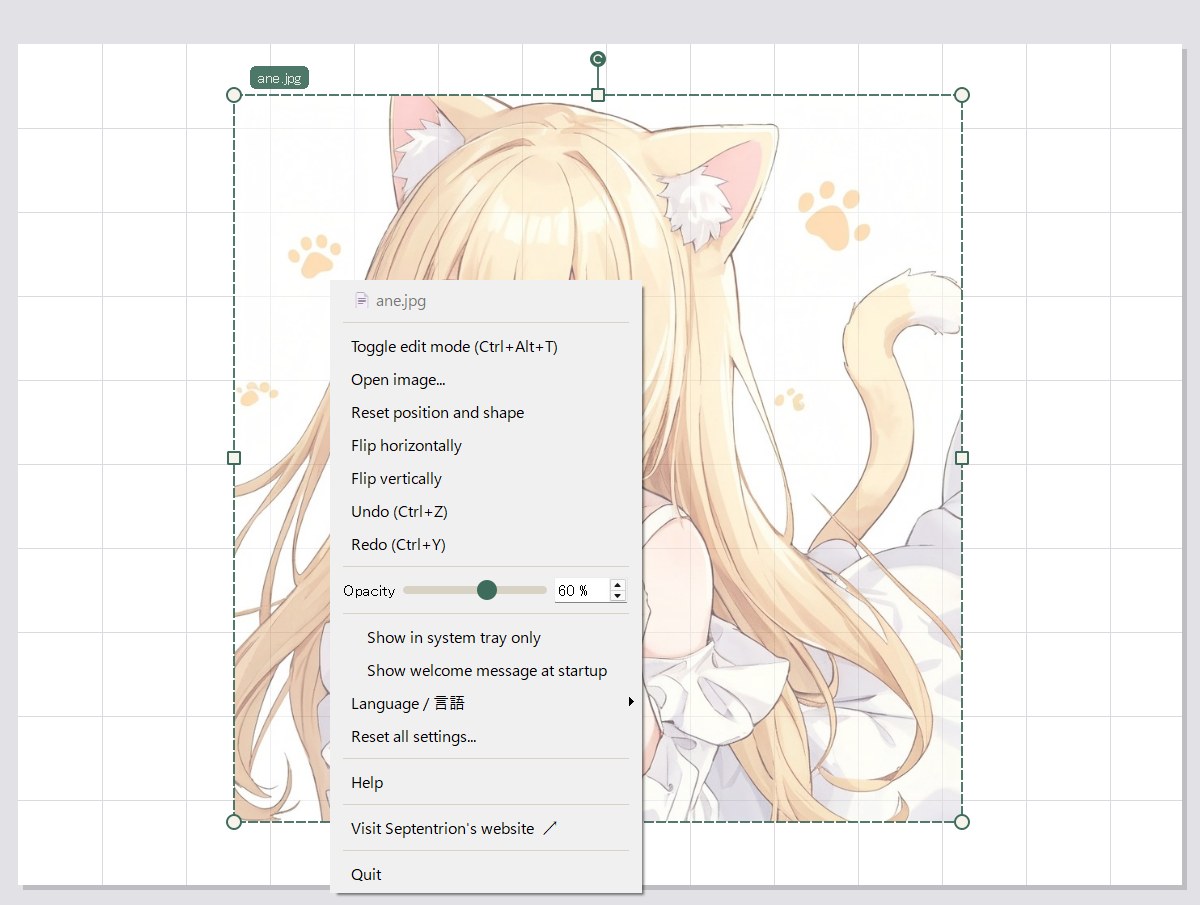Choose Quit to exit the app
Viewport: 1200px width, 905px height.
pos(486,875)
